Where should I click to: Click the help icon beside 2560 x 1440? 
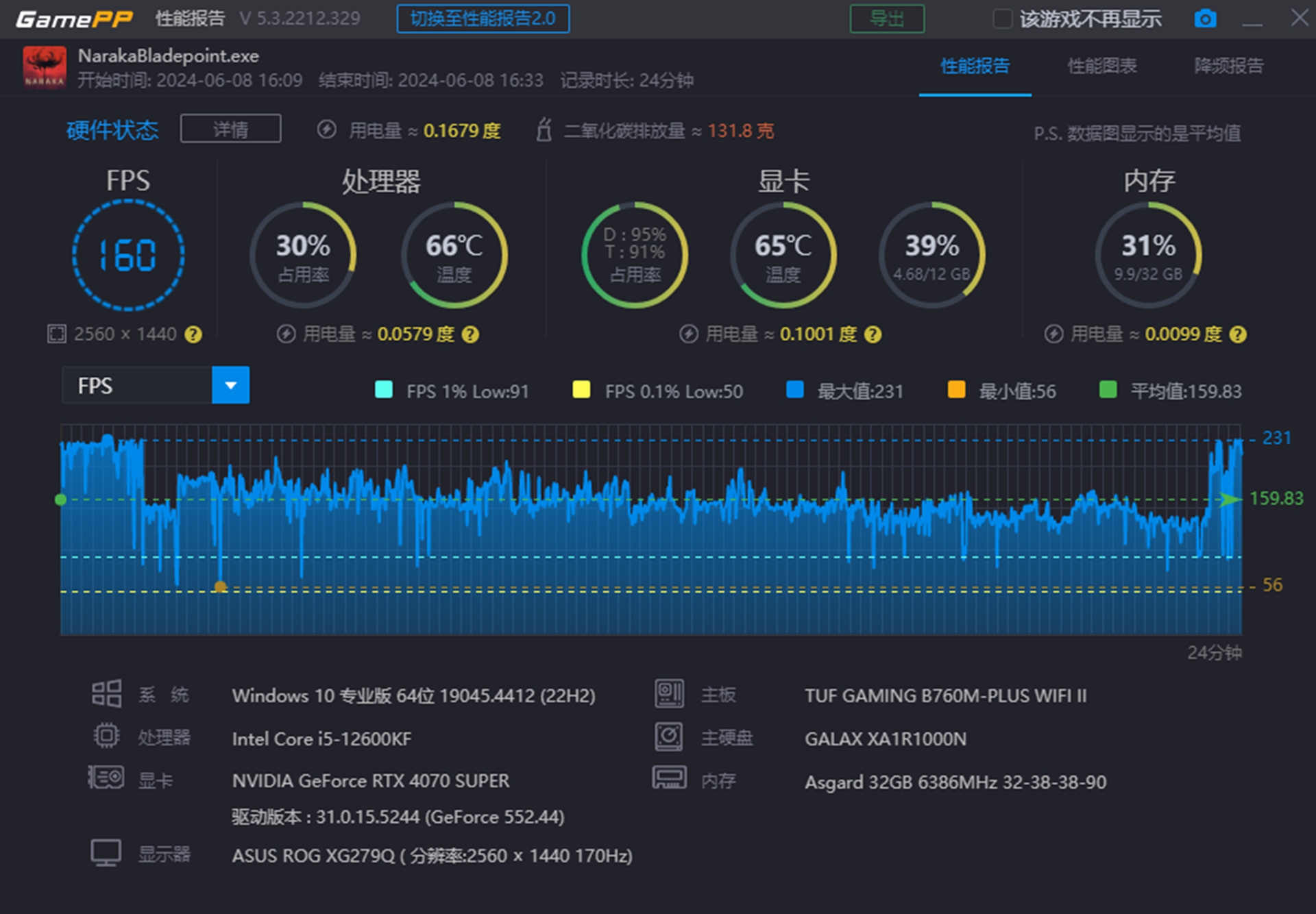194,334
